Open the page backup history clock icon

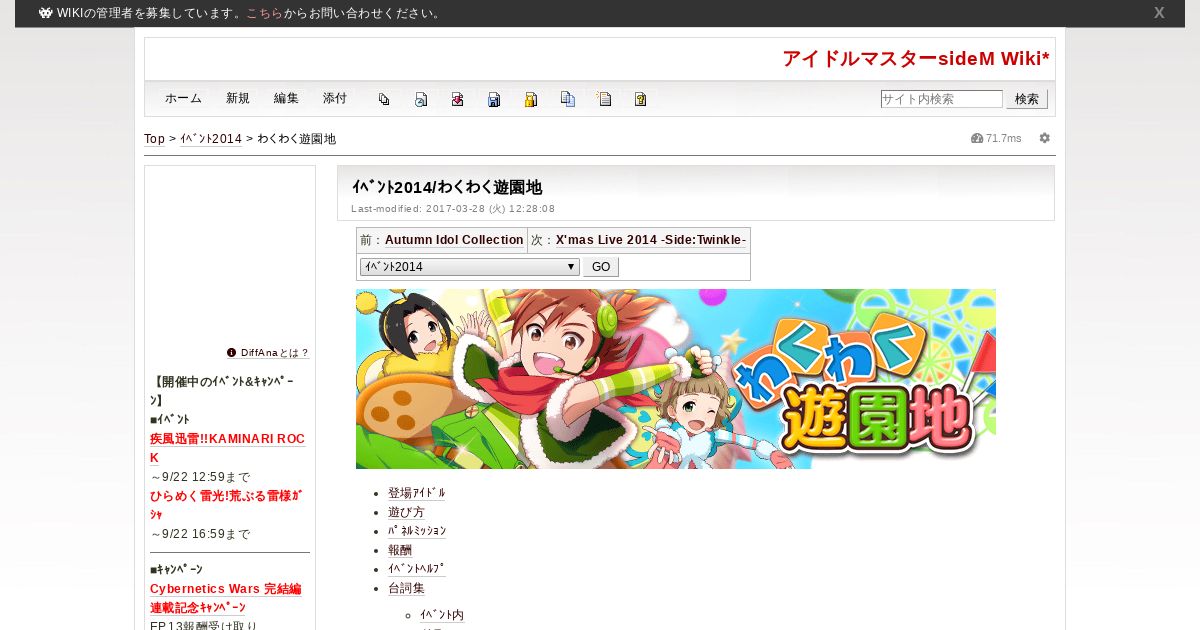(x=421, y=99)
